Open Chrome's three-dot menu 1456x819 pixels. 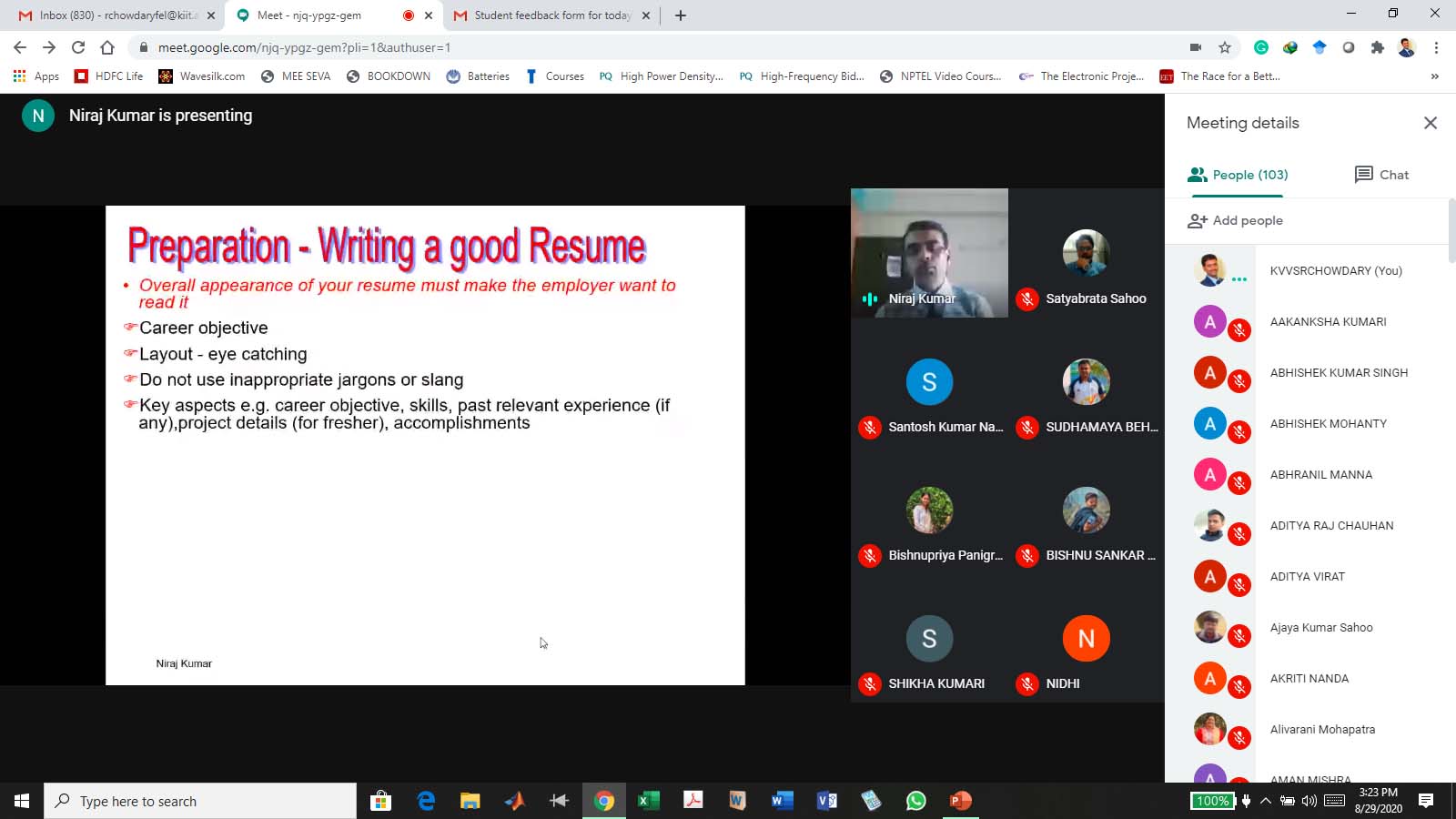click(1436, 47)
